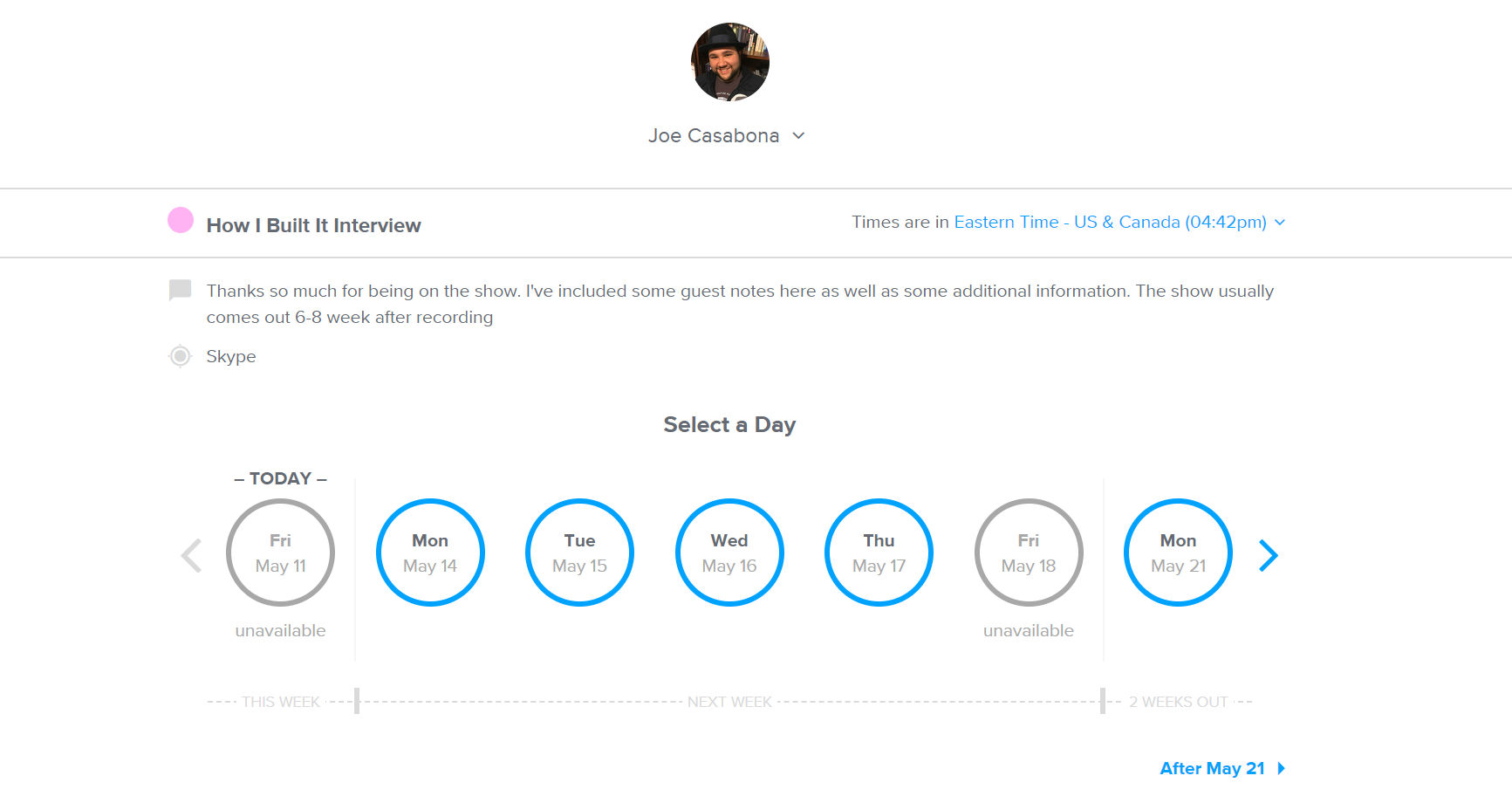Choose Mon May 21

tap(1178, 553)
